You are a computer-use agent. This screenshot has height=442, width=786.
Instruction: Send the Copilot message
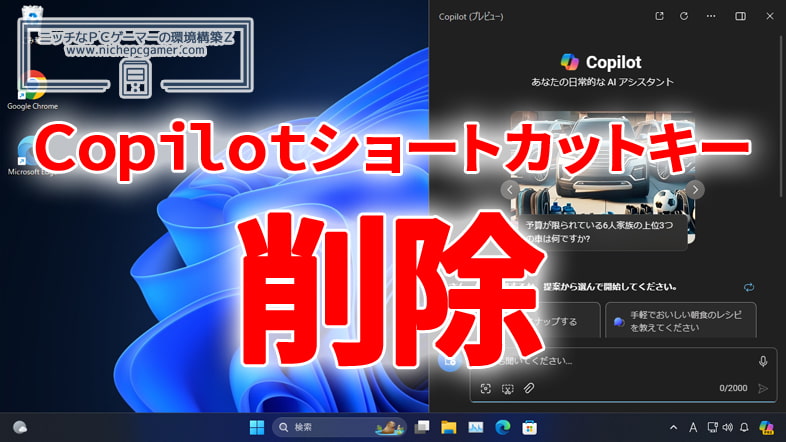tap(763, 388)
